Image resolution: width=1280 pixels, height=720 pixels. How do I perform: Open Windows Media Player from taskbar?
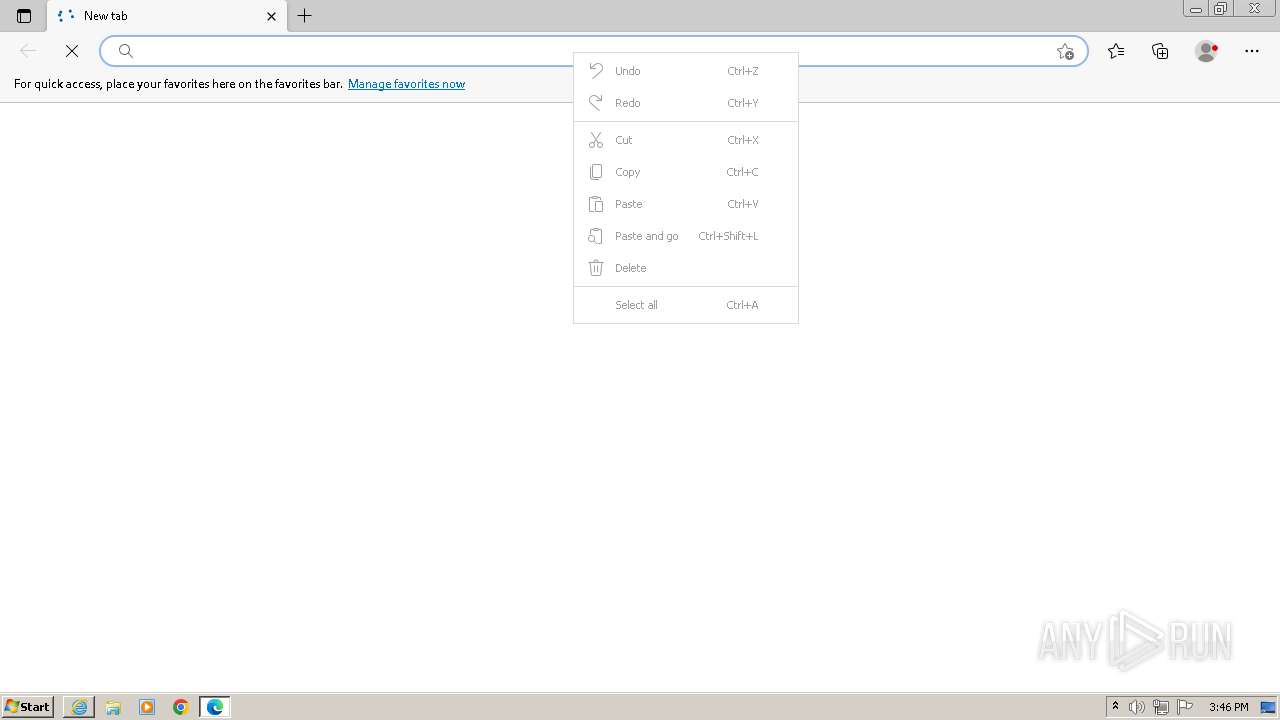point(147,707)
